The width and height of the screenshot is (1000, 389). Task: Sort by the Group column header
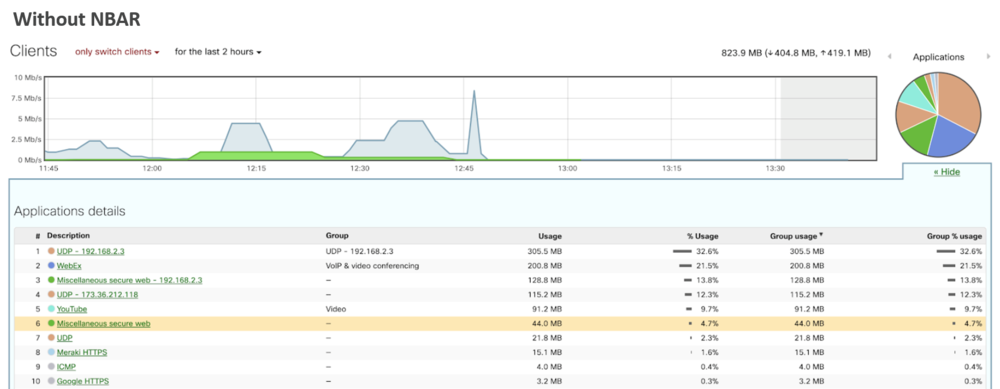pyautogui.click(x=337, y=235)
